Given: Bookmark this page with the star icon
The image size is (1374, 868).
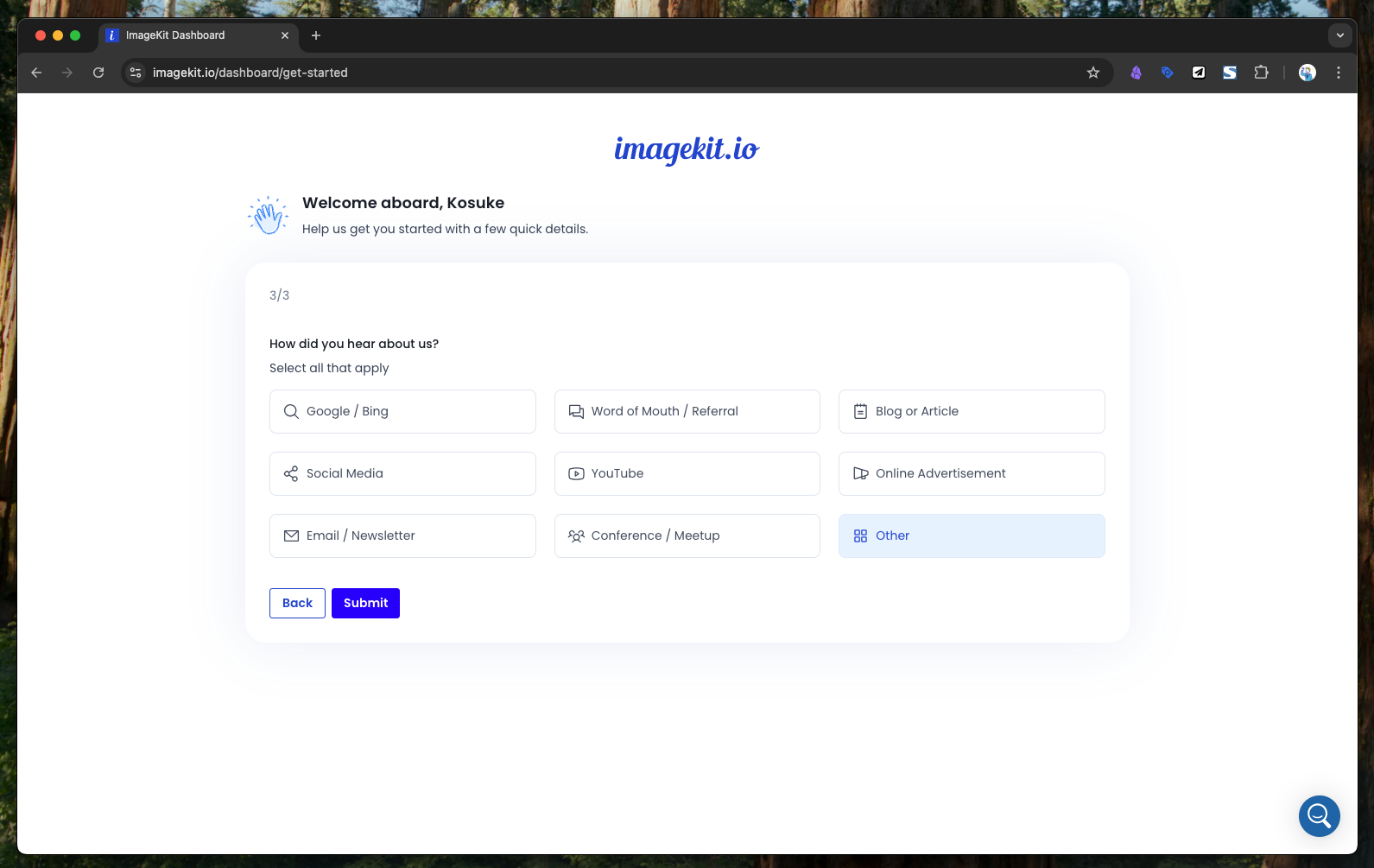Looking at the screenshot, I should coord(1093,73).
